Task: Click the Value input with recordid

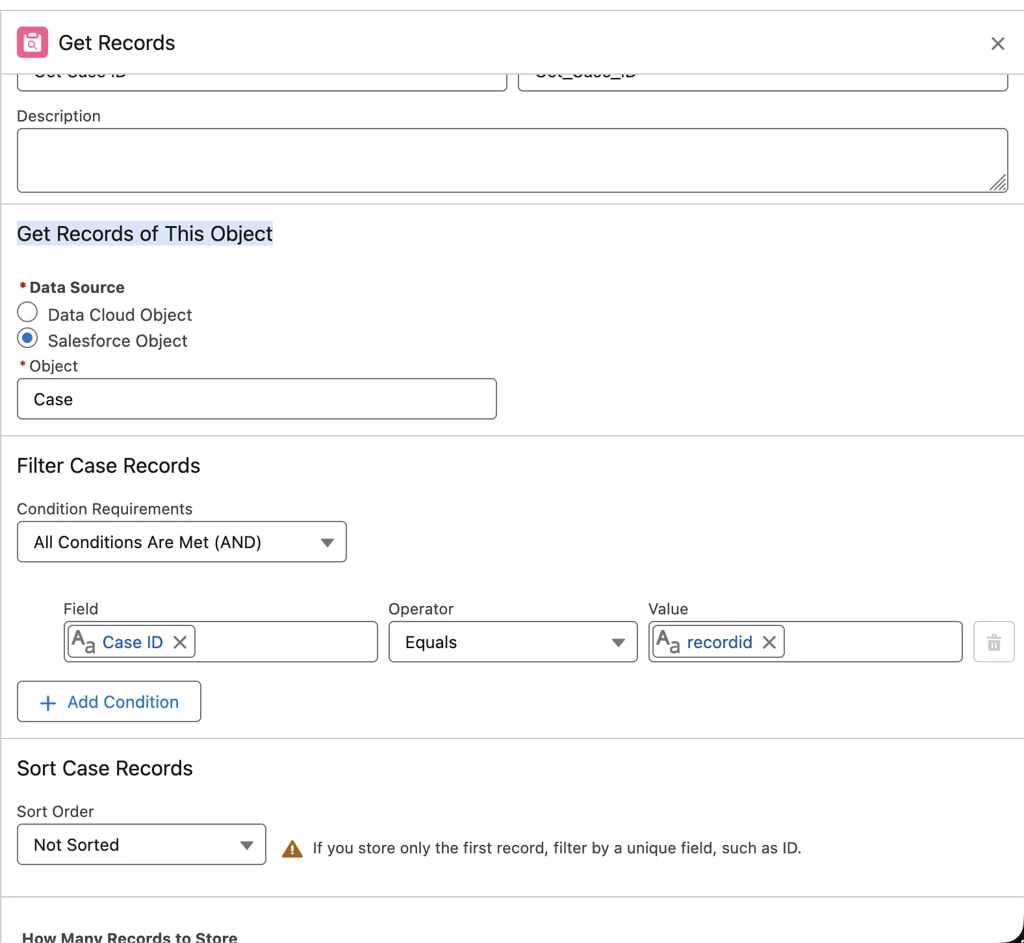Action: tap(805, 642)
